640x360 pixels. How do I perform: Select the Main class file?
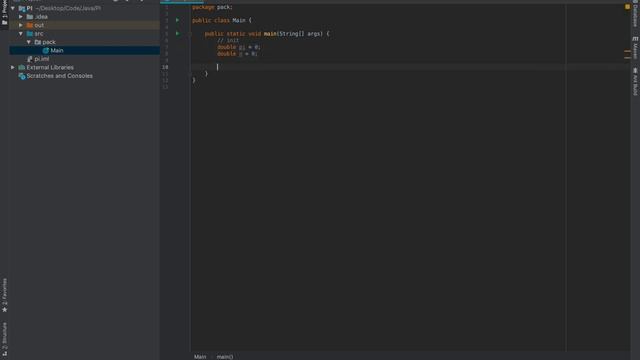click(x=84, y=51)
